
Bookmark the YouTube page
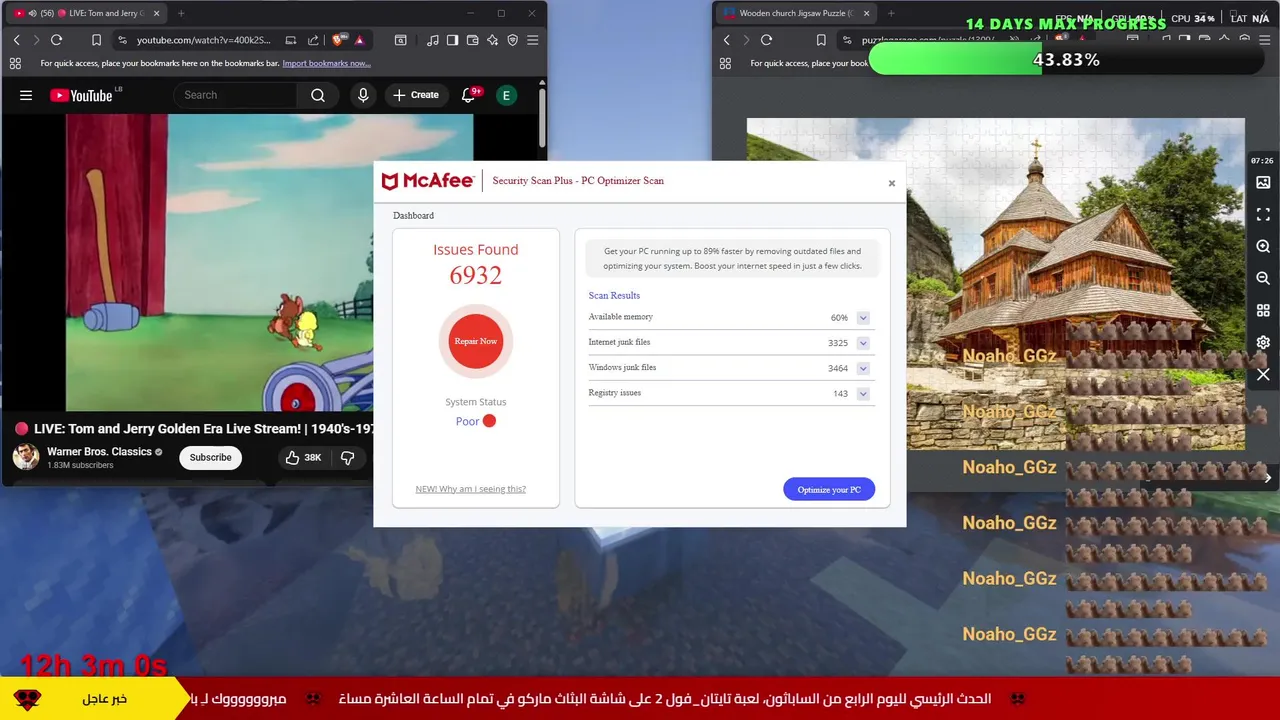(96, 40)
